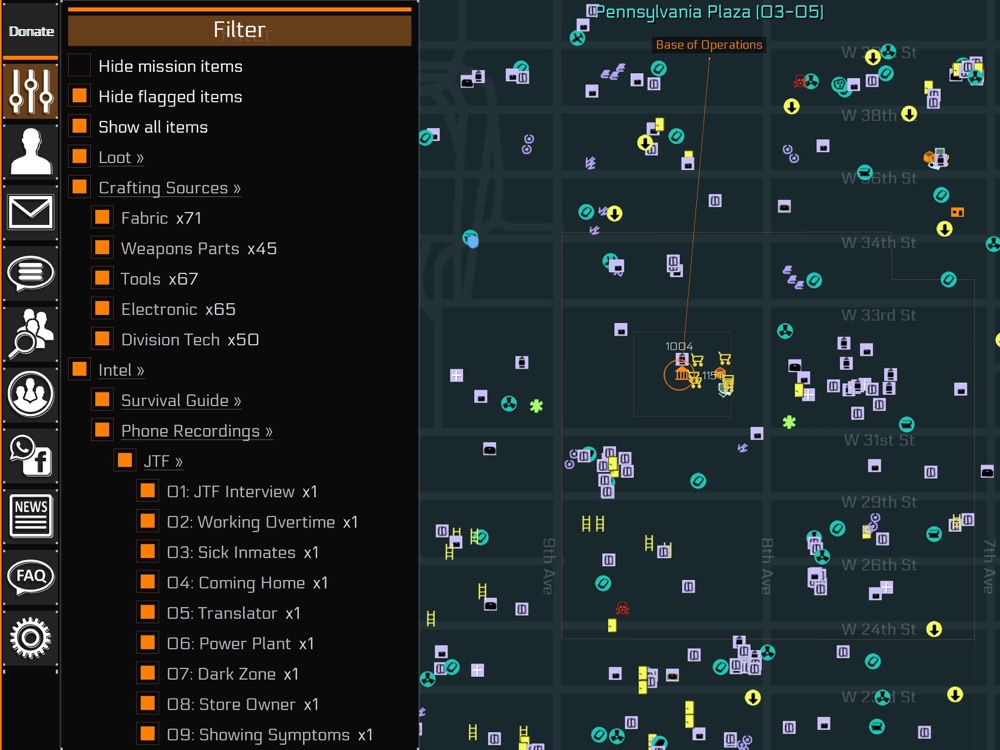1000x750 pixels.
Task: Open the find agents magnifier icon
Action: (30, 334)
